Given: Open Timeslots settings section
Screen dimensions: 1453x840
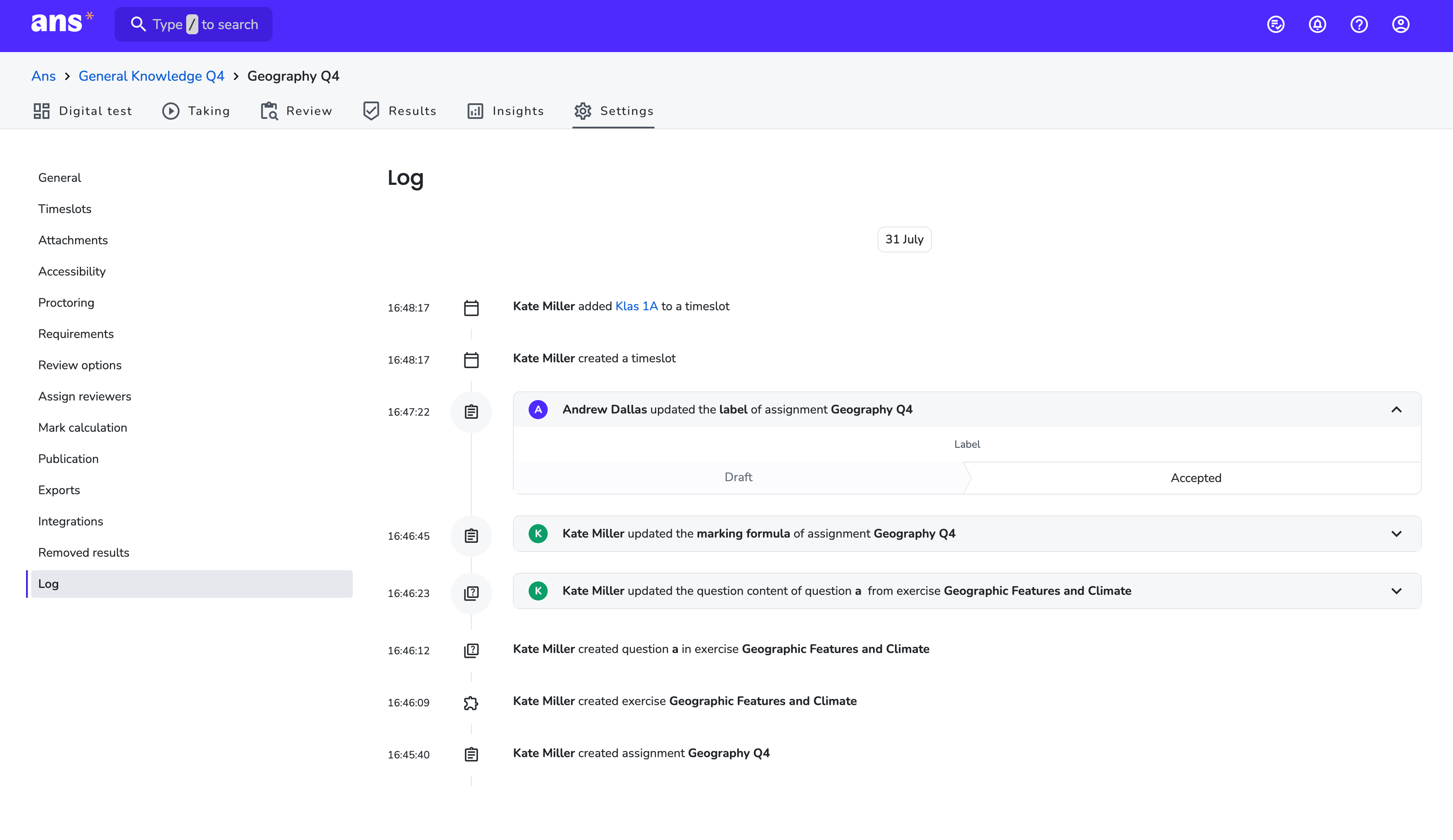Looking at the screenshot, I should point(65,209).
